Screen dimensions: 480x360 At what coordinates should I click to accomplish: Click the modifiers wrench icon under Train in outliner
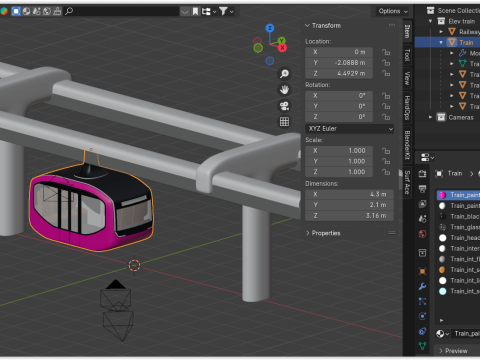tap(463, 53)
